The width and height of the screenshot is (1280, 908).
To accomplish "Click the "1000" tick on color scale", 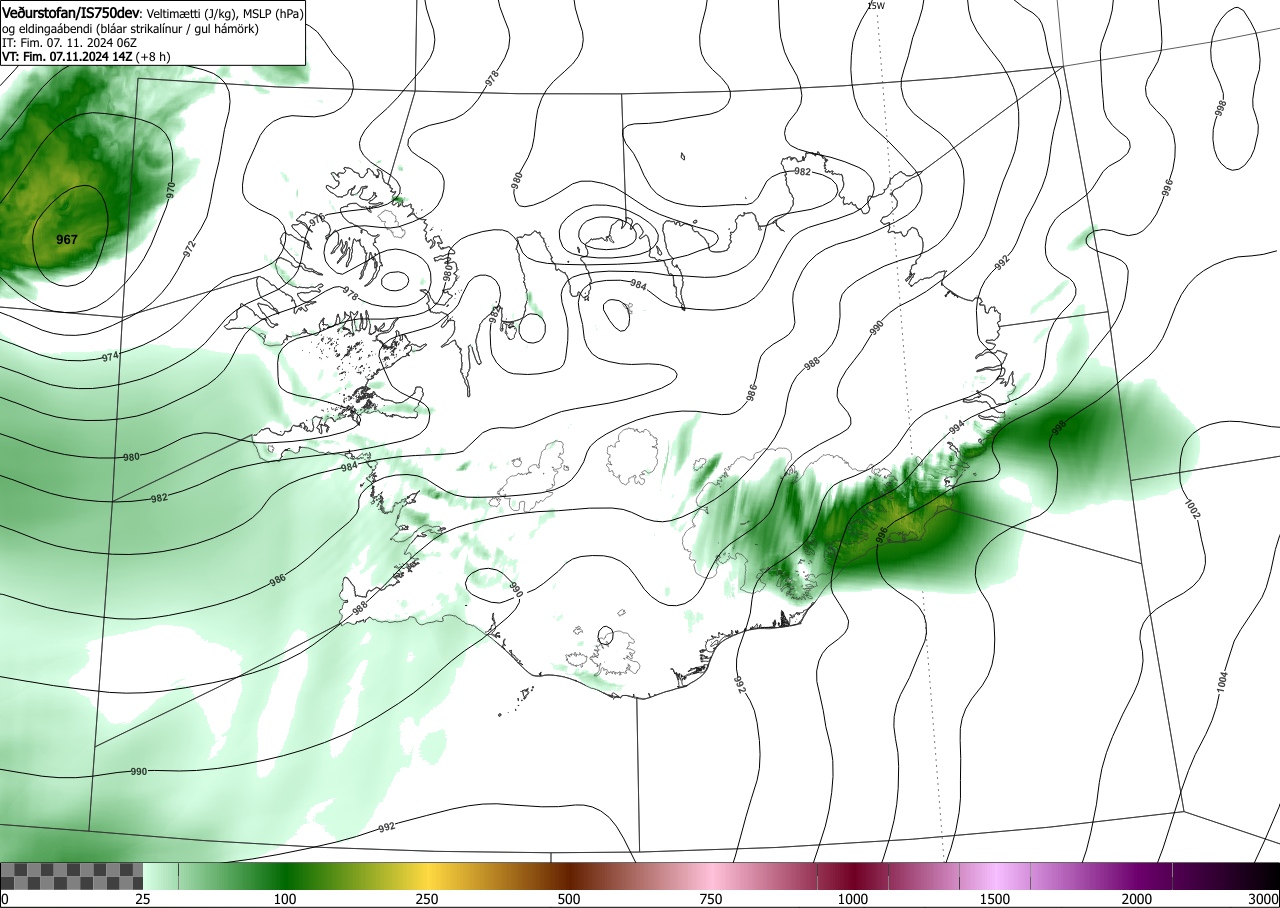I will (853, 900).
